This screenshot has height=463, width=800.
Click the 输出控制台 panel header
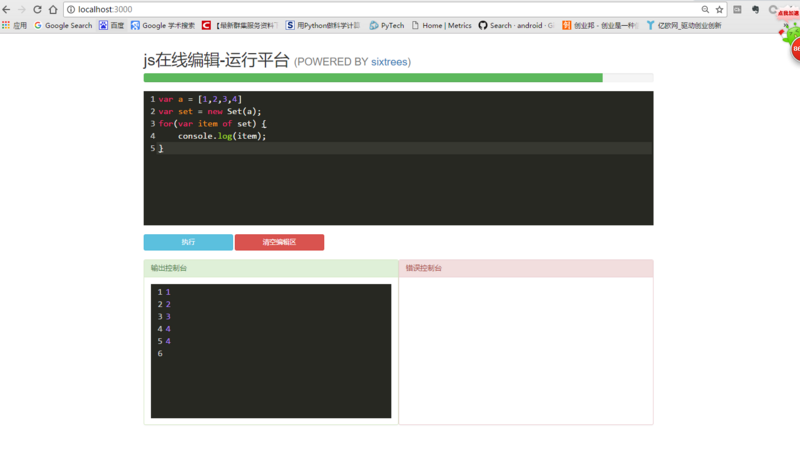coord(271,268)
